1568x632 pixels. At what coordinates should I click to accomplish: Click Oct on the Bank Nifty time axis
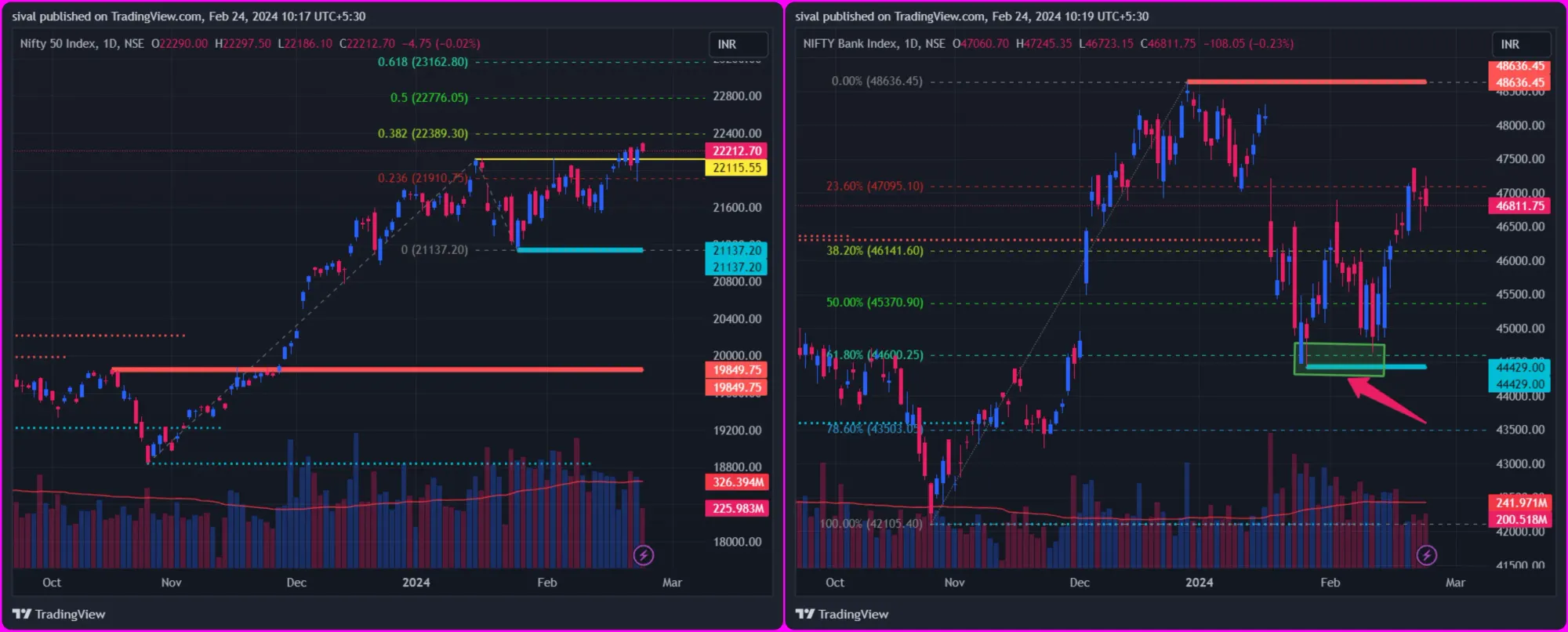tap(835, 583)
